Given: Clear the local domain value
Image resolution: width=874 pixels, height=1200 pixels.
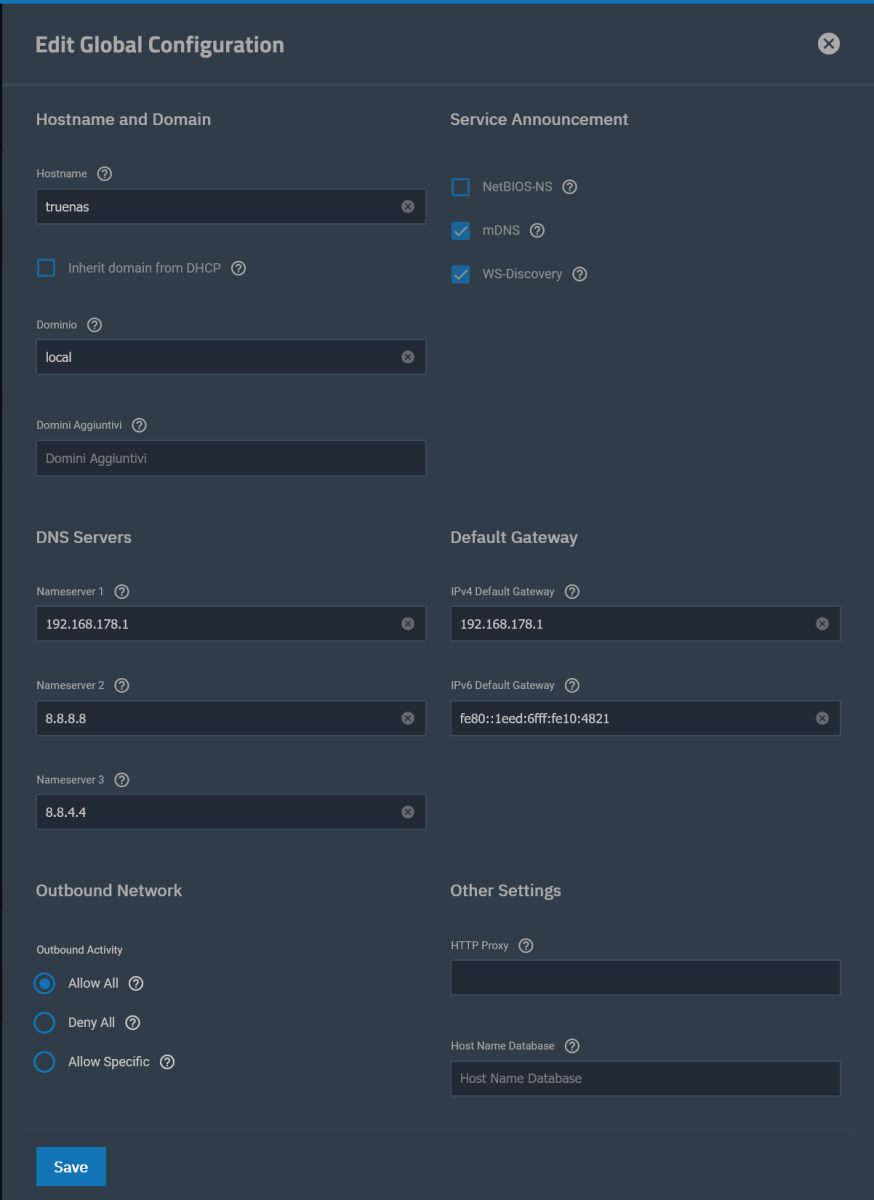Looking at the screenshot, I should tap(408, 357).
